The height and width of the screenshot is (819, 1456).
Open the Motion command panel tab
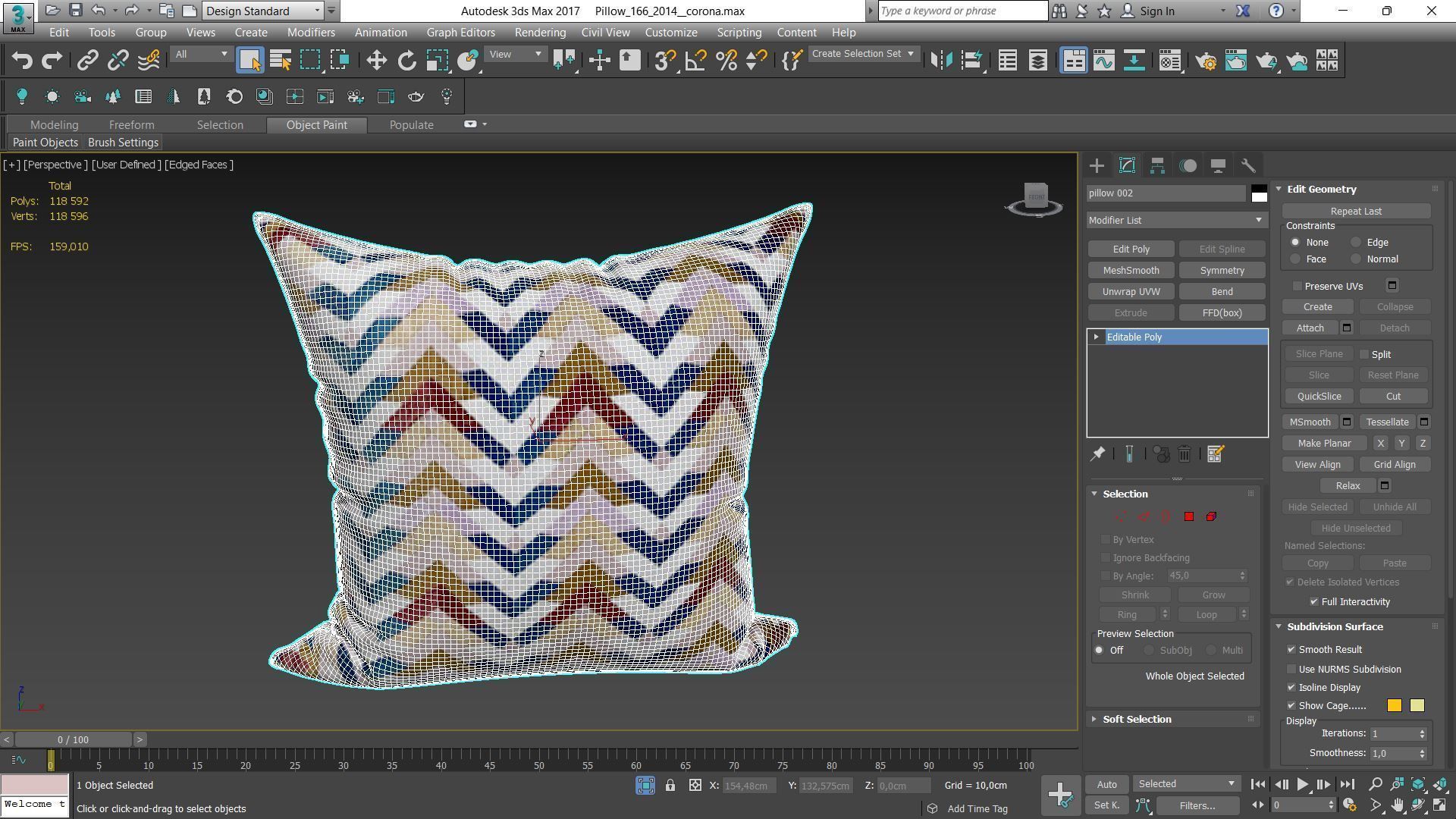1188,165
